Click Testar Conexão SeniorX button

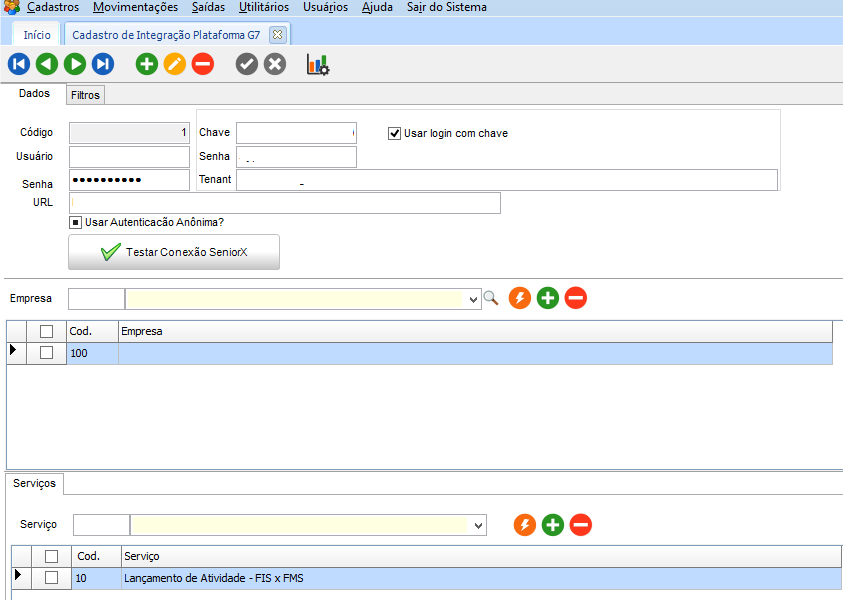(174, 252)
